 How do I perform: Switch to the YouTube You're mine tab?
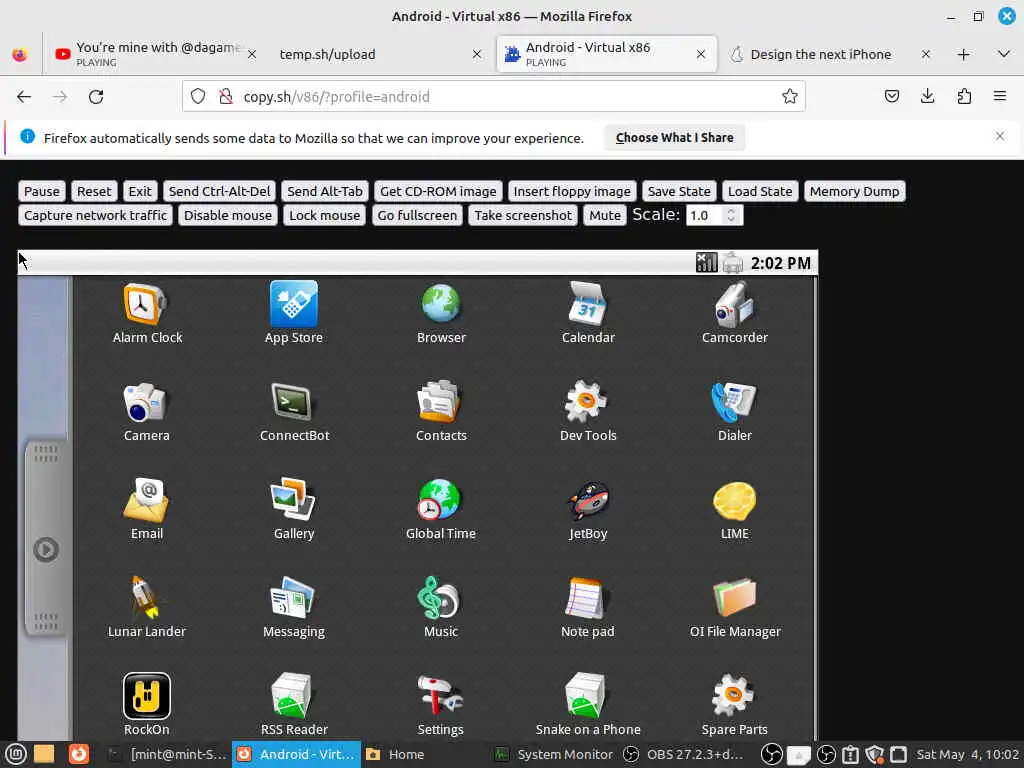pyautogui.click(x=155, y=54)
